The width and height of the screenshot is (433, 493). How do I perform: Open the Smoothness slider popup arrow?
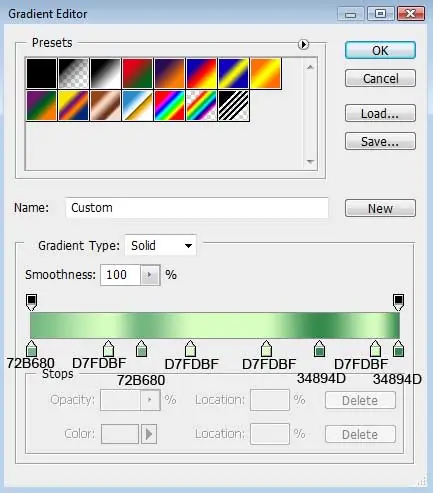(150, 275)
